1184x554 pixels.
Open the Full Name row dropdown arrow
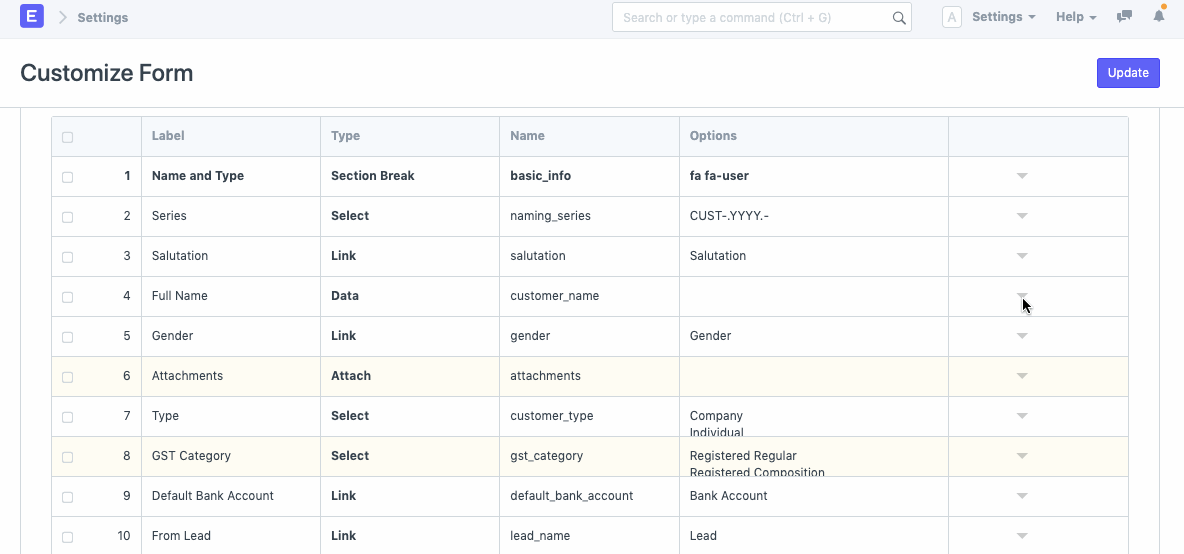[1022, 296]
